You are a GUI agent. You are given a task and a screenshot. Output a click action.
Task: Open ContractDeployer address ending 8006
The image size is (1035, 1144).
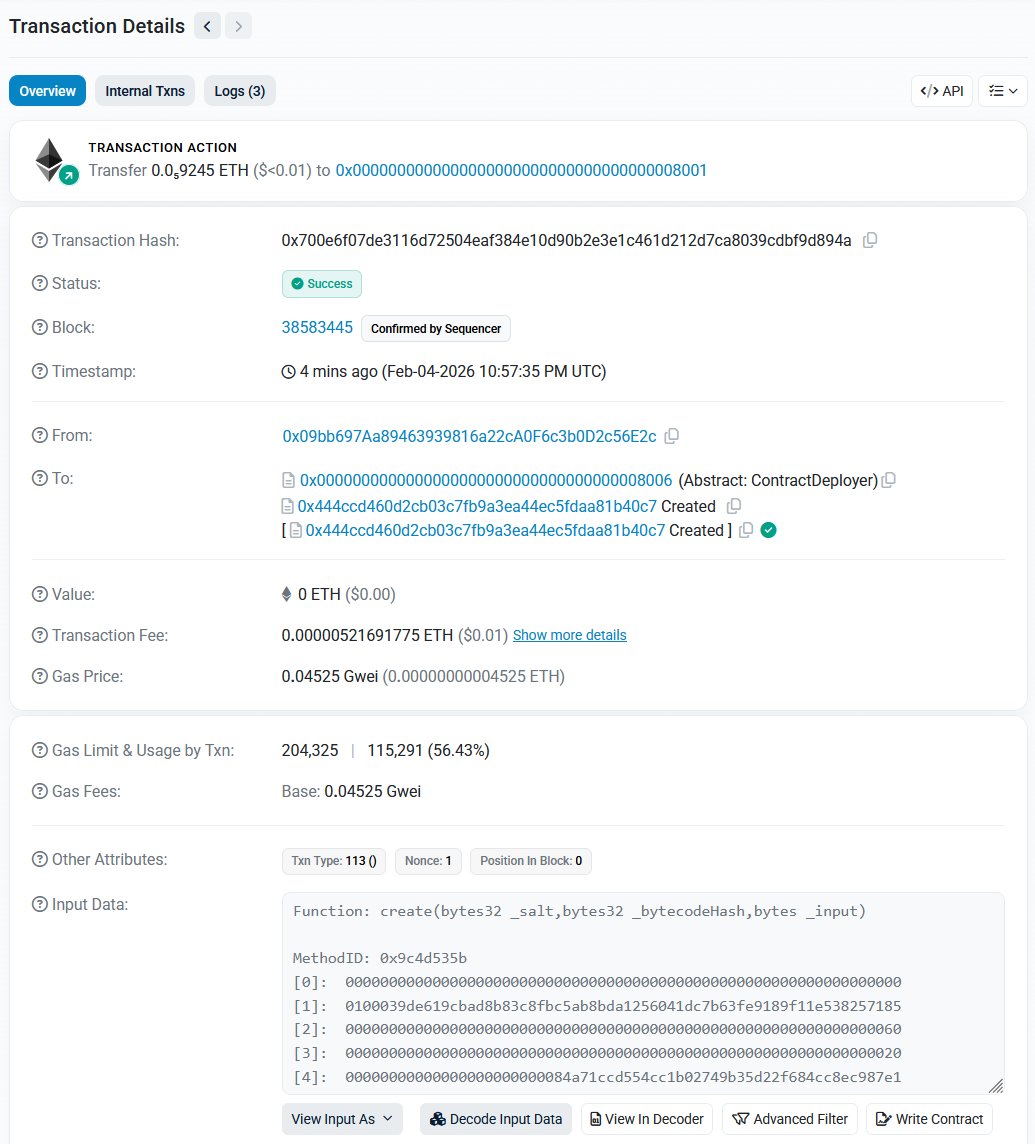(x=486, y=480)
